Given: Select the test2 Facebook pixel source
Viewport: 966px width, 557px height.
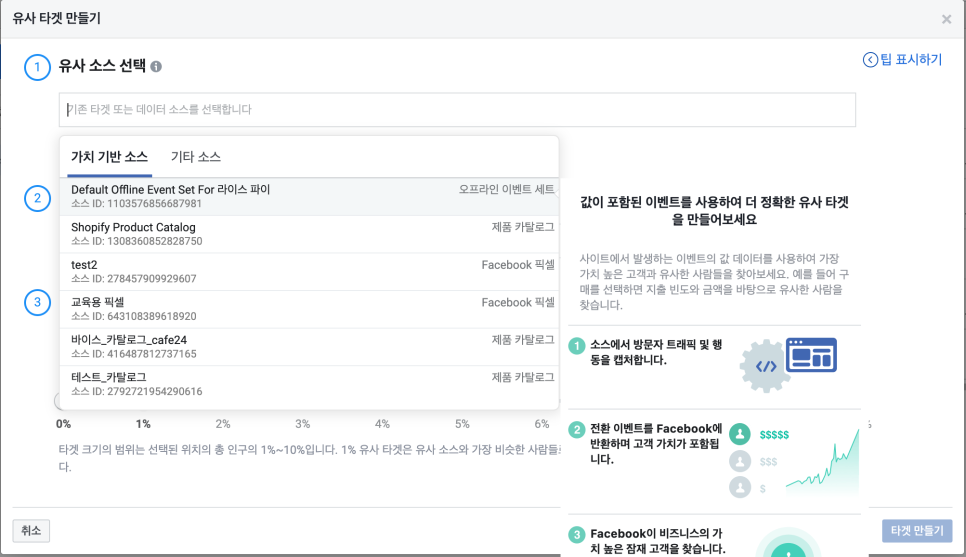Looking at the screenshot, I should (x=309, y=272).
